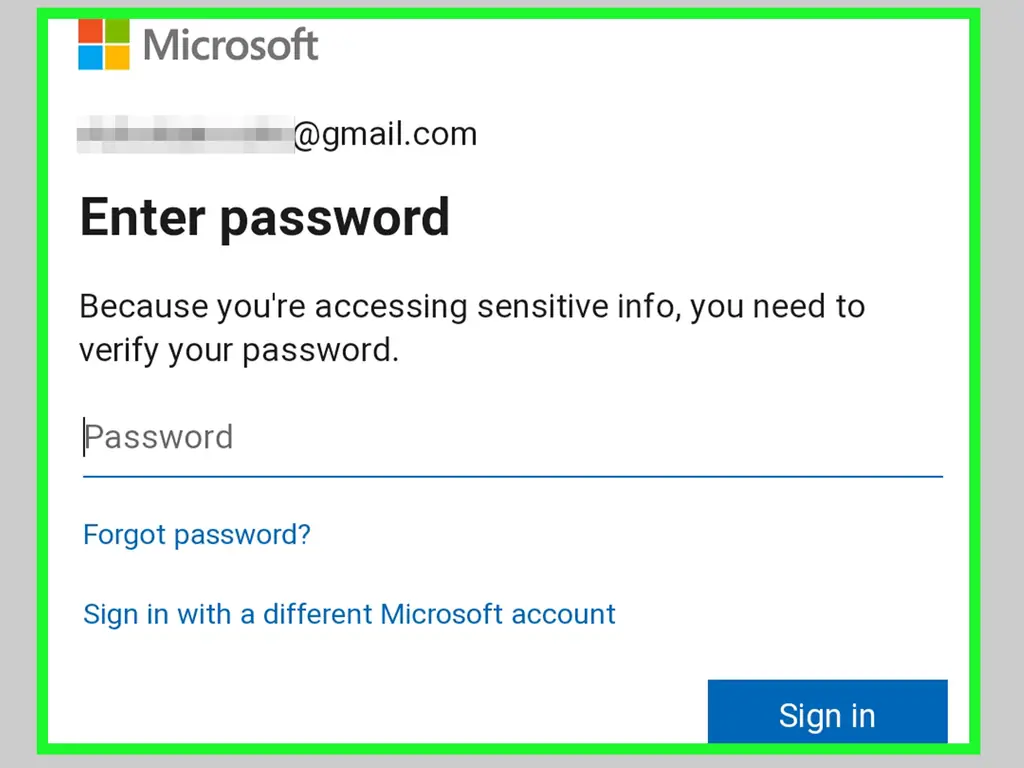Focus the Password input field
Screen dimensions: 1024x768
(x=513, y=438)
